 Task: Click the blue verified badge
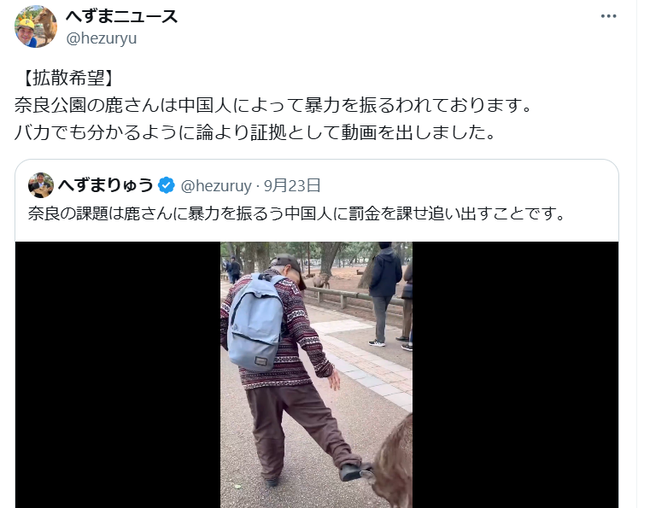[x=166, y=185]
